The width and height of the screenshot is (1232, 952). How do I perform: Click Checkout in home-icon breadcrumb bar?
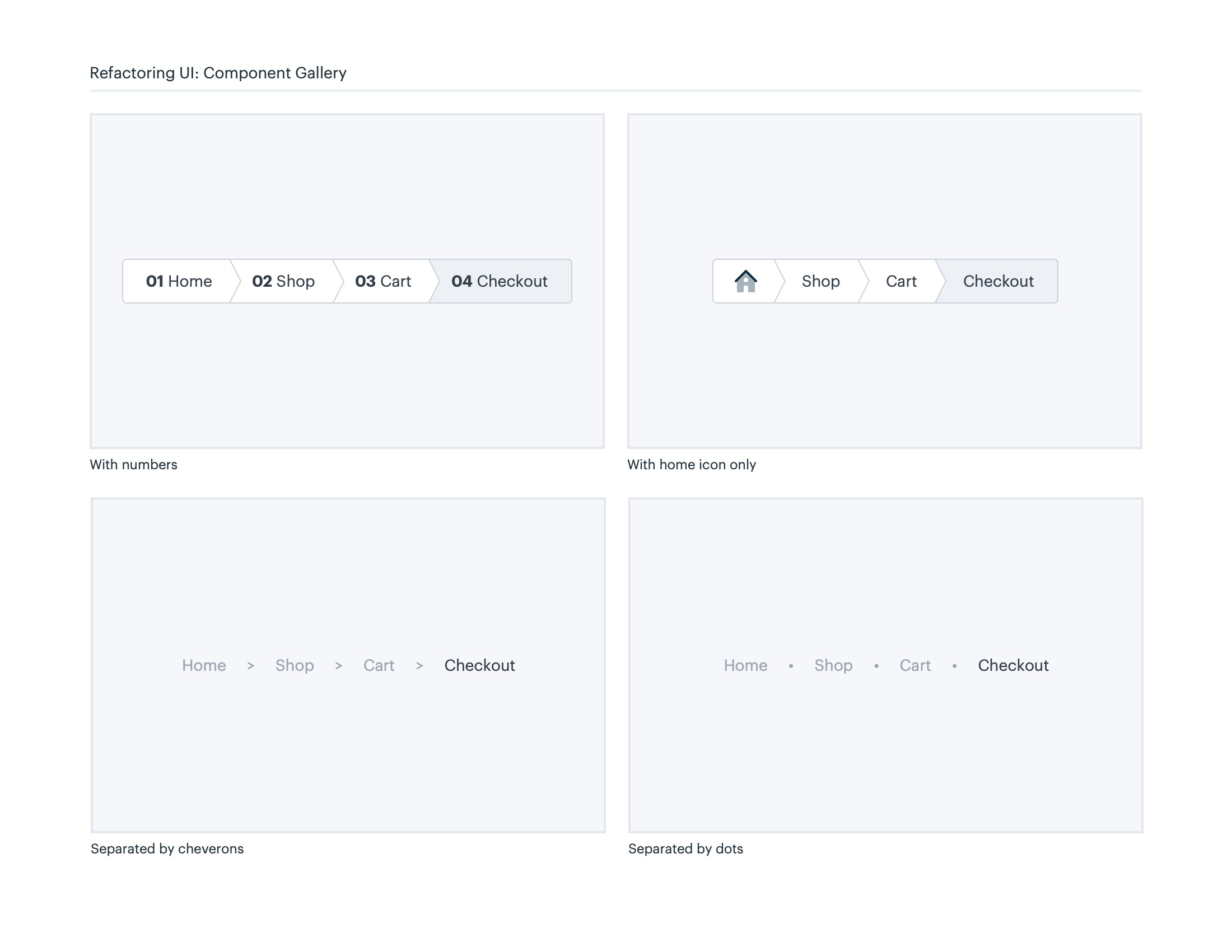click(x=998, y=281)
